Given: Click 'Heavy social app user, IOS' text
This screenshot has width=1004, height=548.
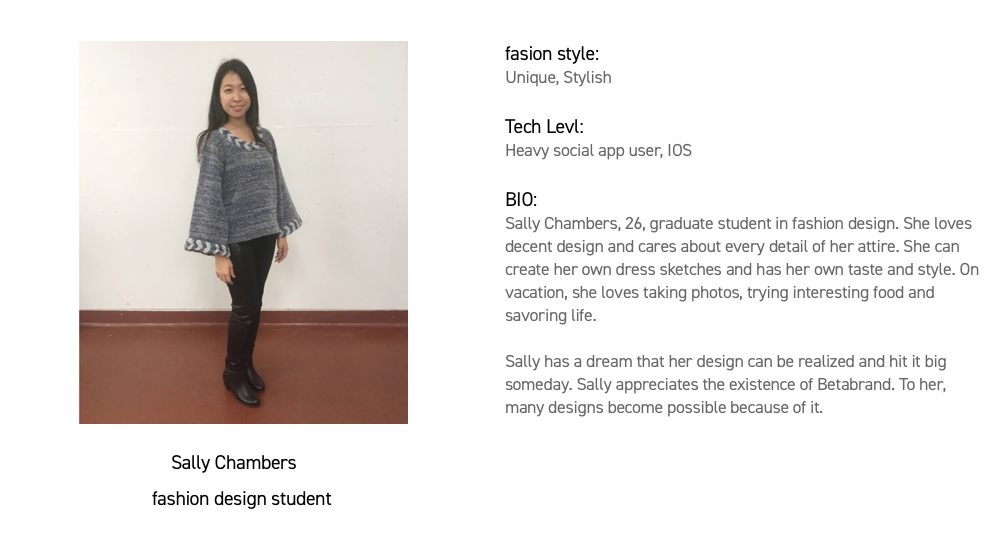Looking at the screenshot, I should 599,150.
